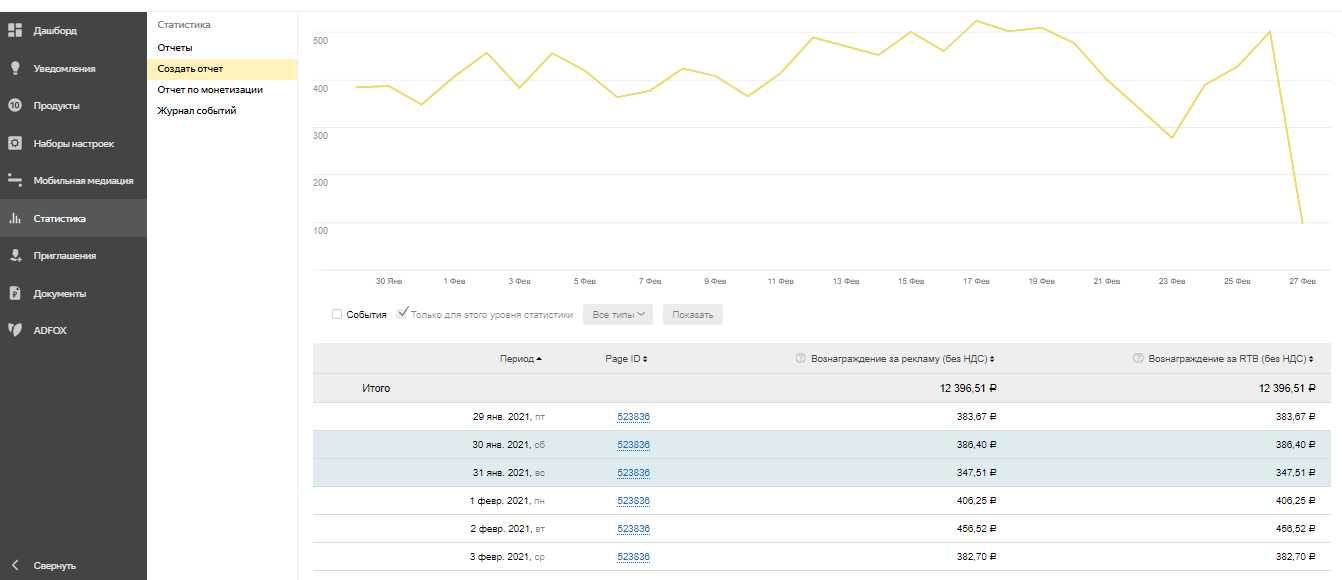1342x580 pixels.
Task: Sort table by Page ID column
Action: click(x=626, y=359)
